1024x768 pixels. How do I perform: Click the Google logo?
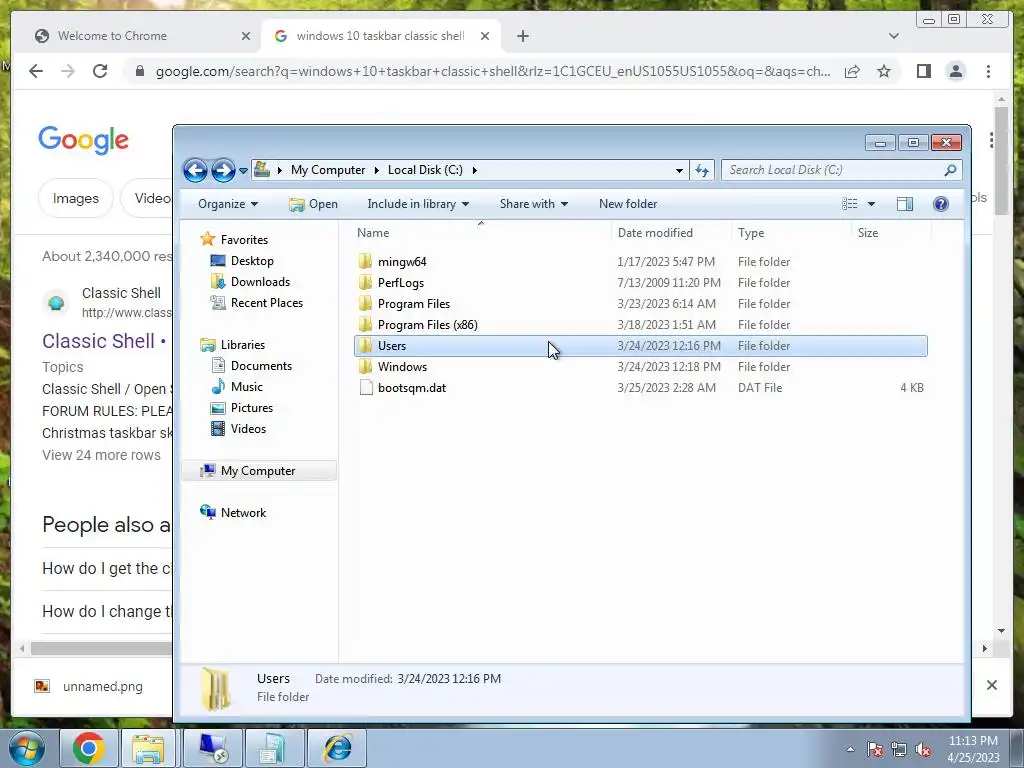pos(84,140)
